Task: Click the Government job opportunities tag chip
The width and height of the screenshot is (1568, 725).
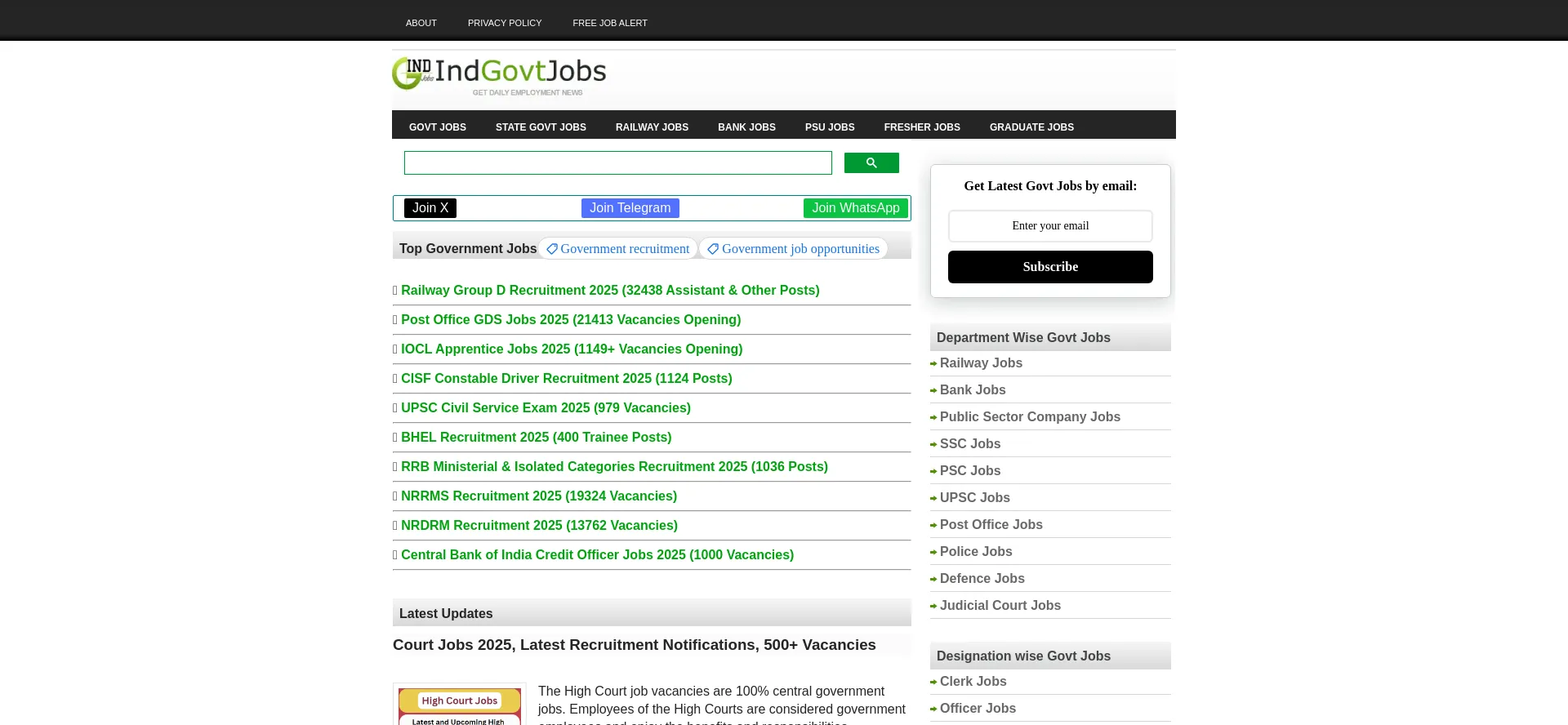Action: click(793, 249)
